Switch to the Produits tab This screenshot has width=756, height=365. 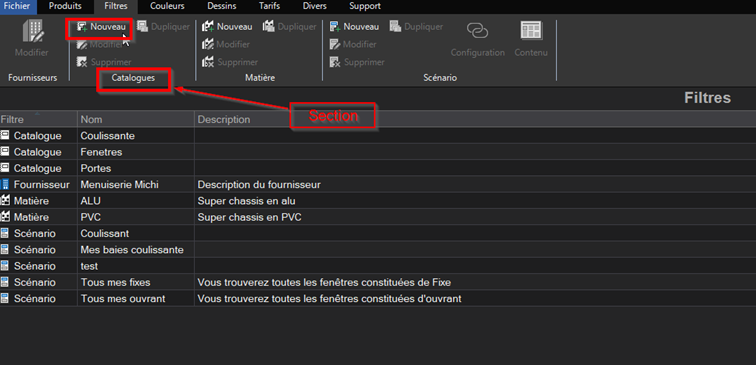[65, 6]
